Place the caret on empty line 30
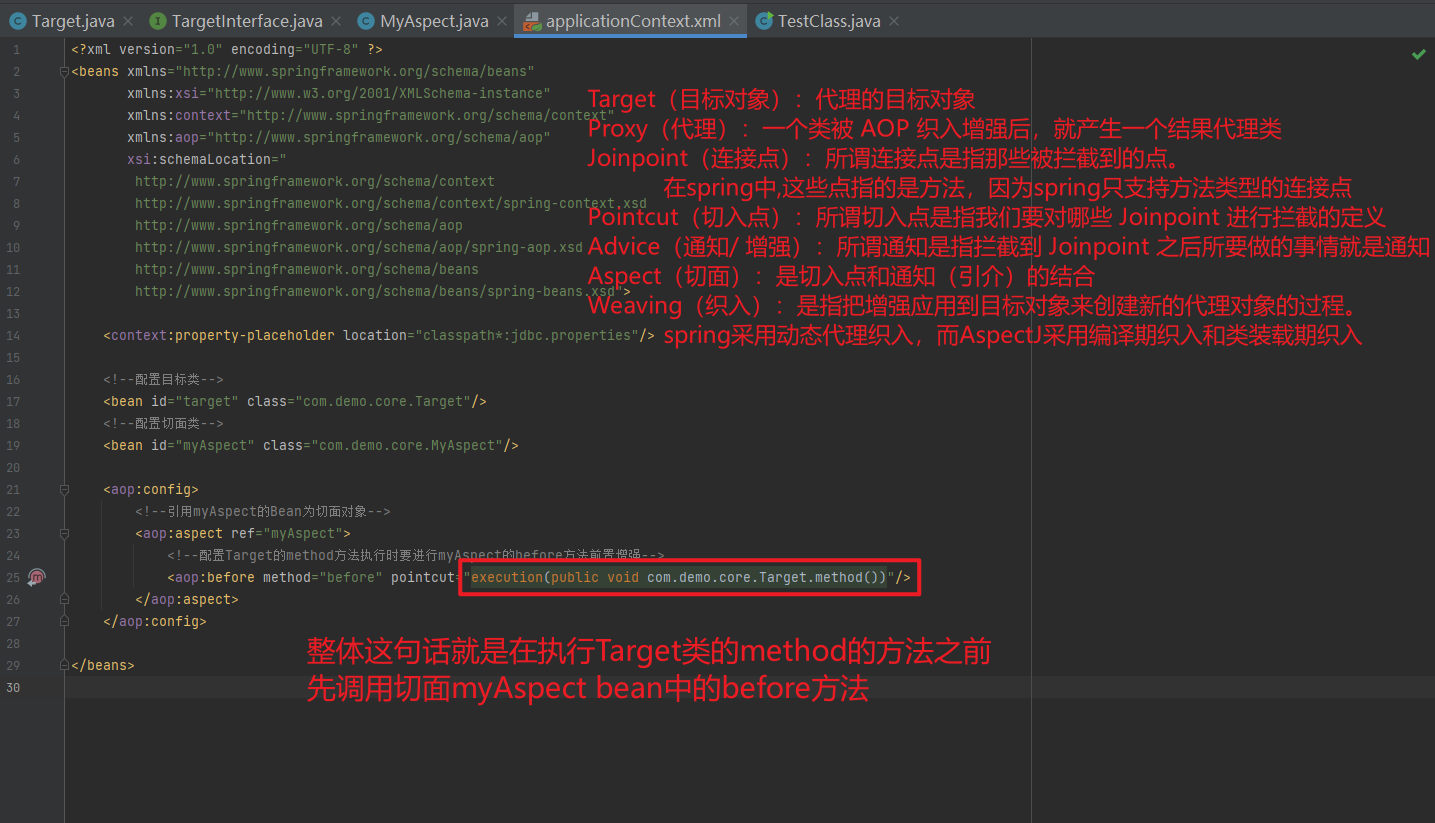The image size is (1435, 823). coord(750,687)
